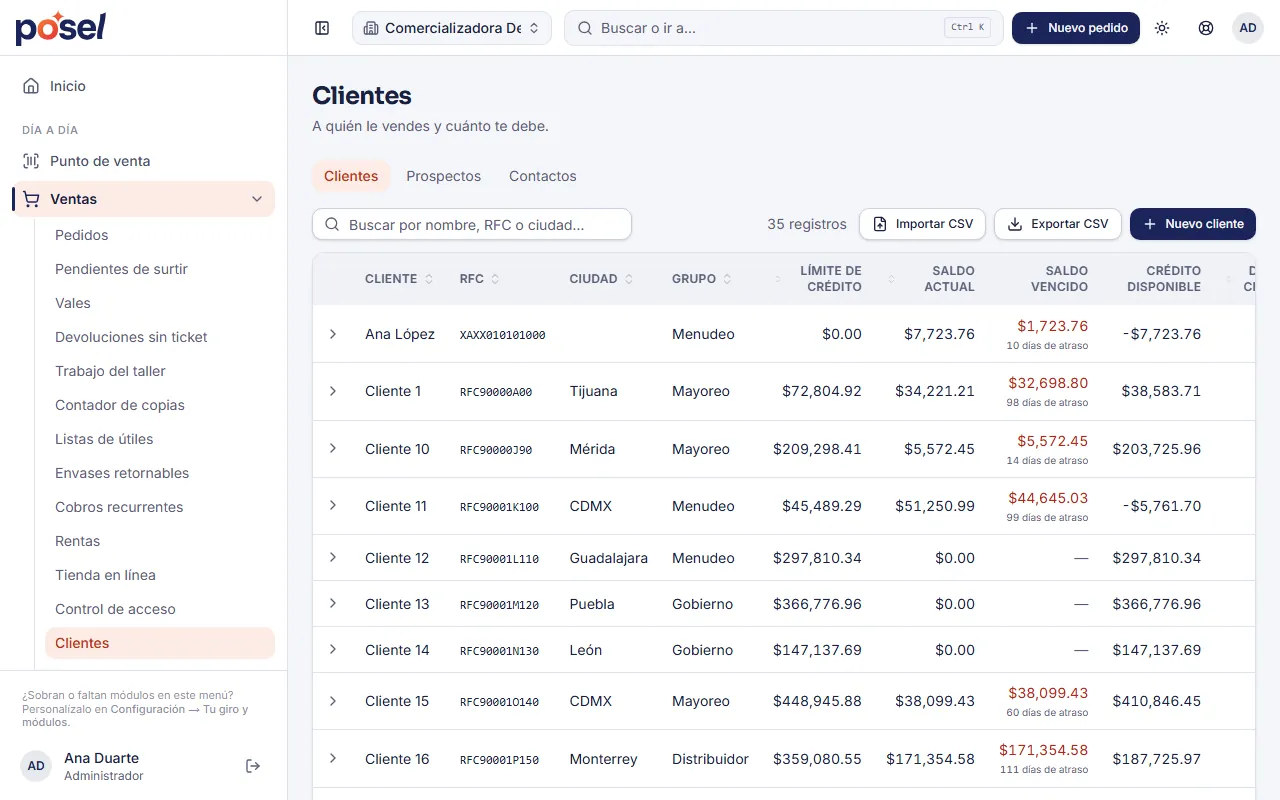Open Envases retornables in sidebar
1280x800 pixels.
160,473
